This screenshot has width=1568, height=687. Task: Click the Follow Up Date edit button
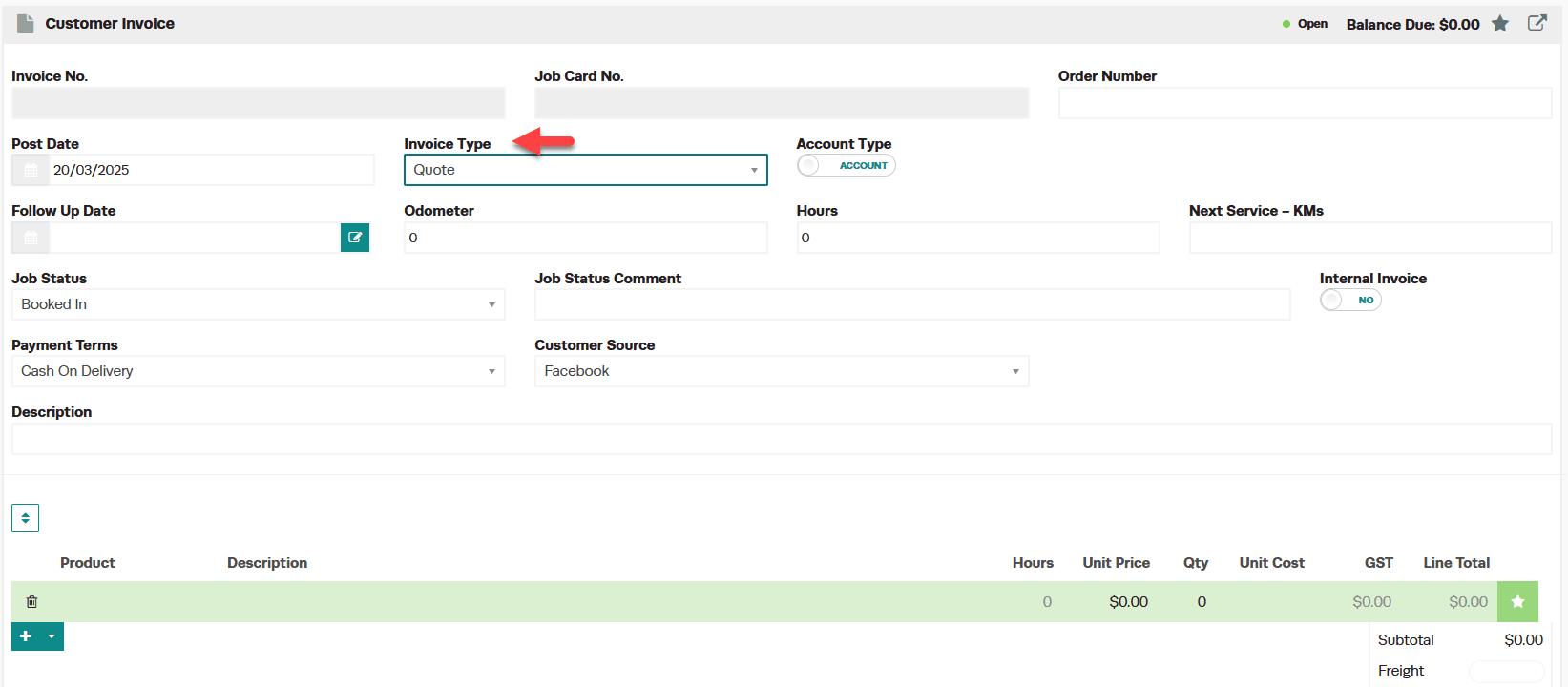[355, 238]
